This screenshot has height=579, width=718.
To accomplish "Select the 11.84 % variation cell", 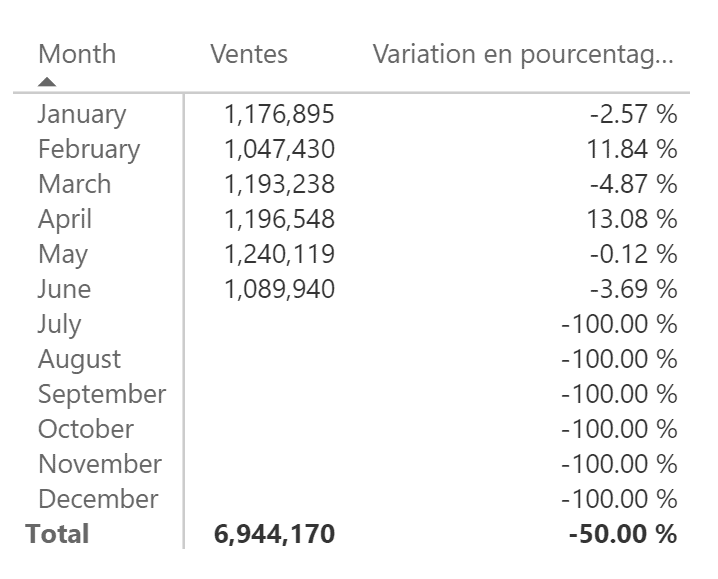I will pyautogui.click(x=634, y=149).
